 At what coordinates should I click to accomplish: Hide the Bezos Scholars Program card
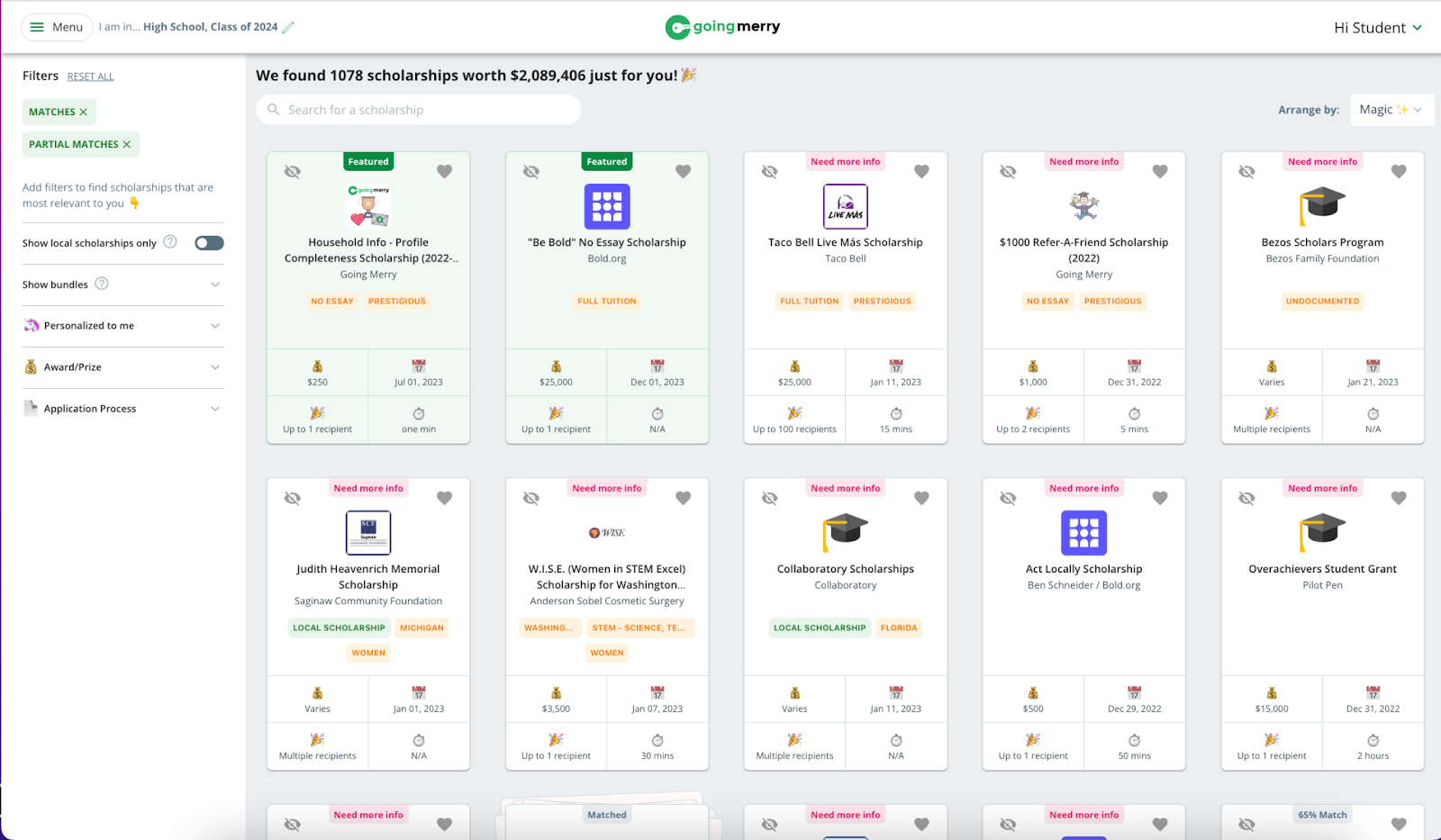1247,171
